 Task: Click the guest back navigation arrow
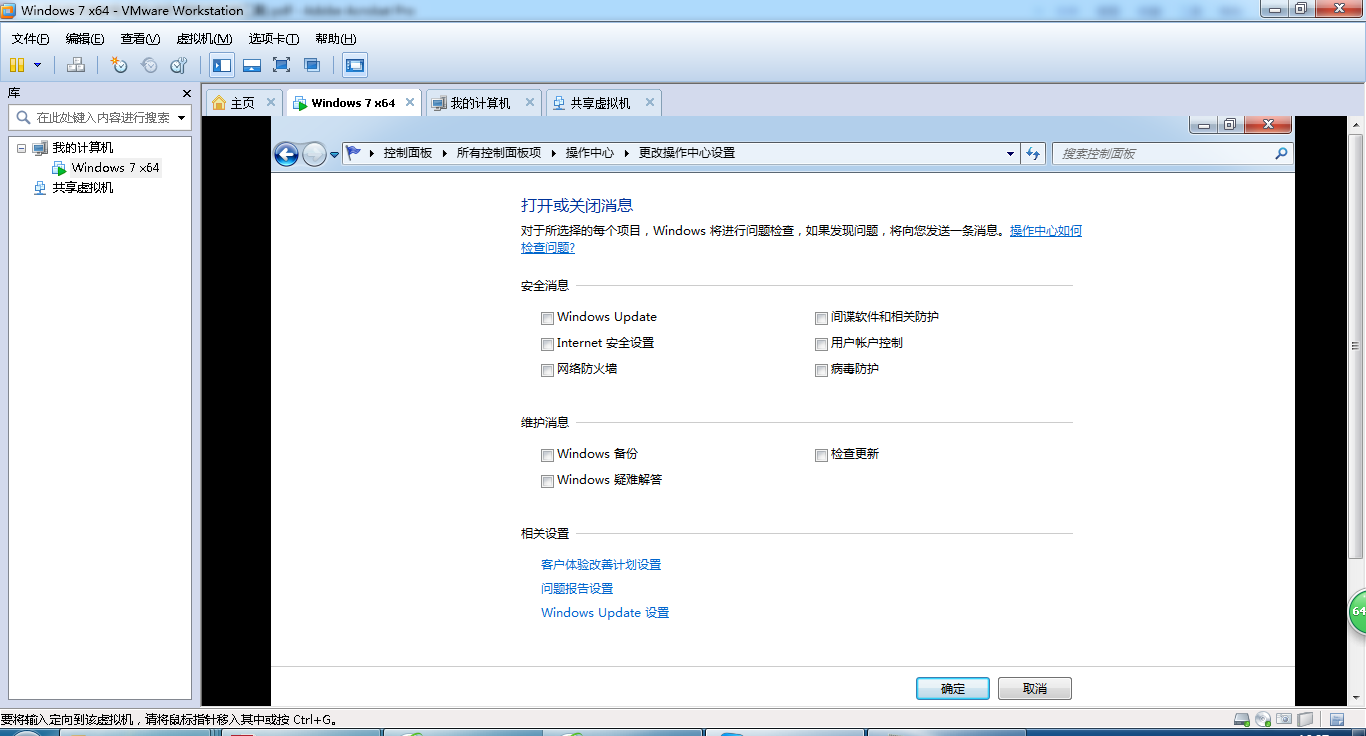point(286,154)
